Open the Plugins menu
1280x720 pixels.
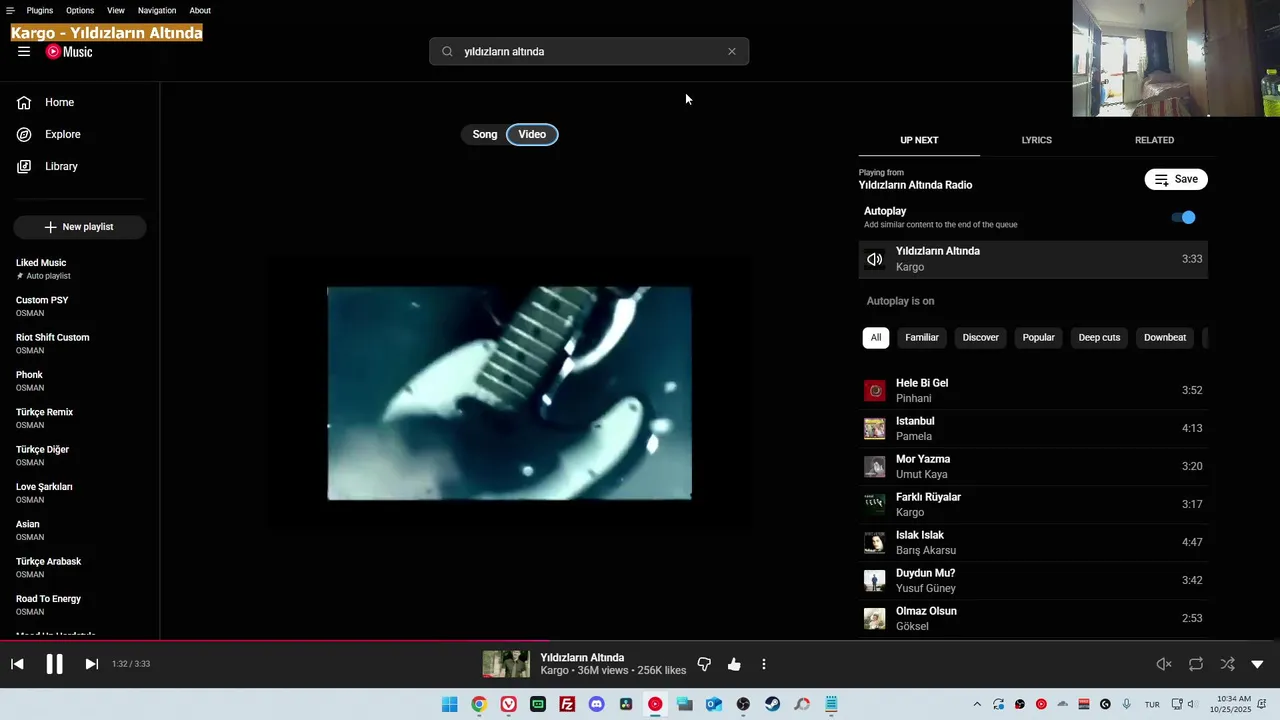pos(40,10)
